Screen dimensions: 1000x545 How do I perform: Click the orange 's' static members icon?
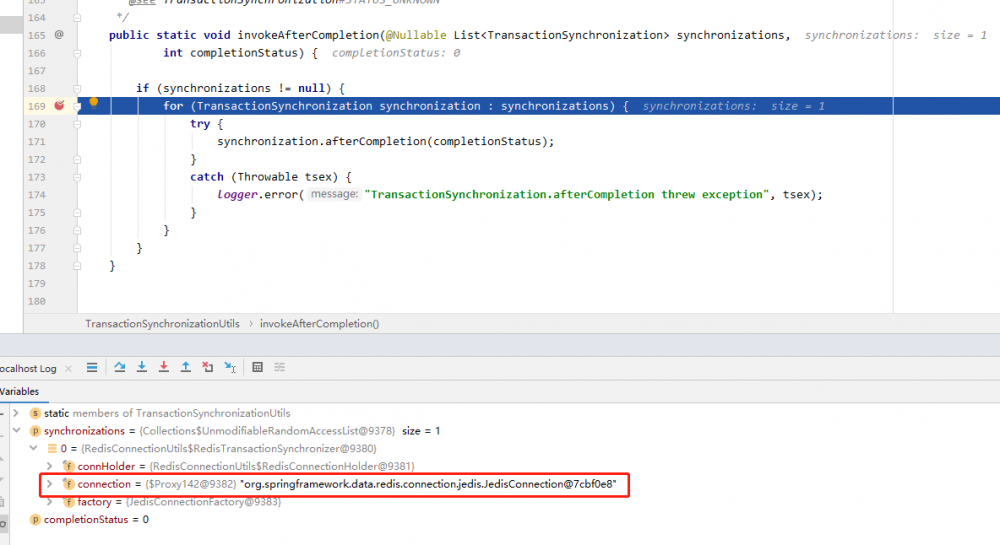point(35,413)
